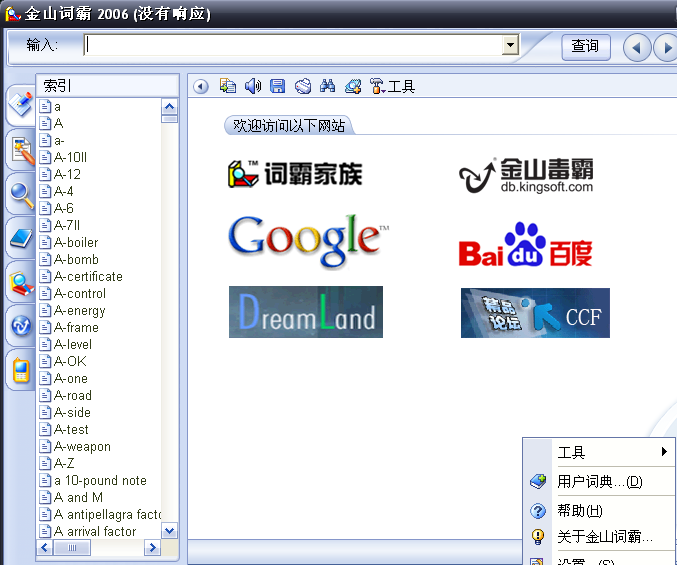Select 'A-certificate' in the index list
This screenshot has width=677, height=565.
coord(88,277)
